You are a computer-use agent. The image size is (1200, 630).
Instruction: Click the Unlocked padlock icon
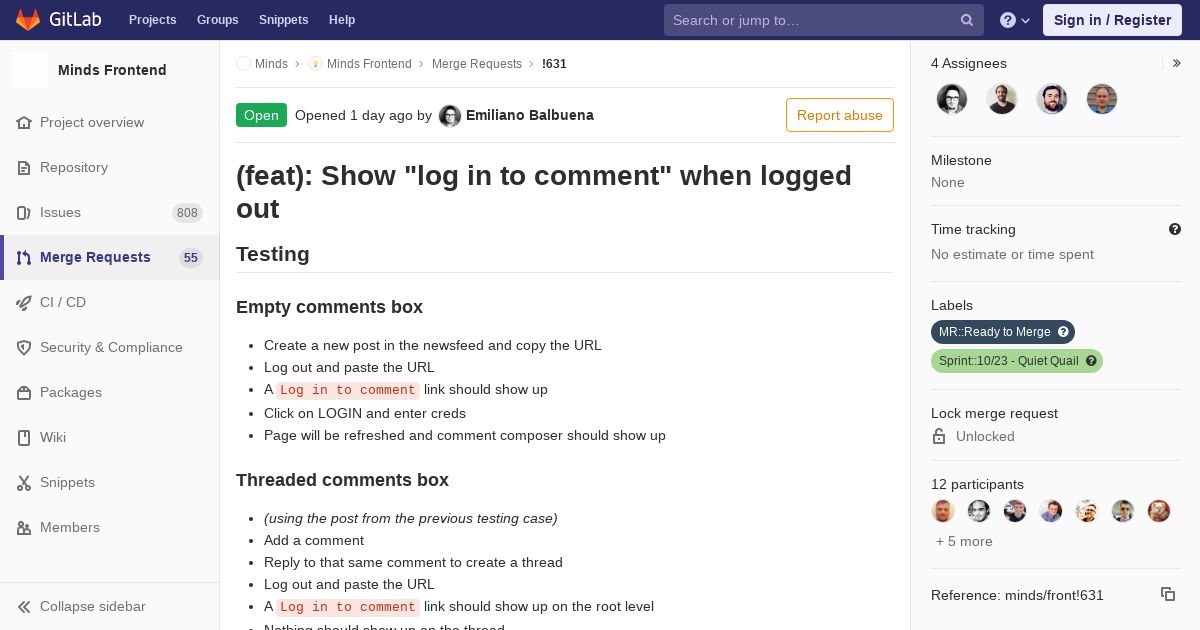[939, 436]
